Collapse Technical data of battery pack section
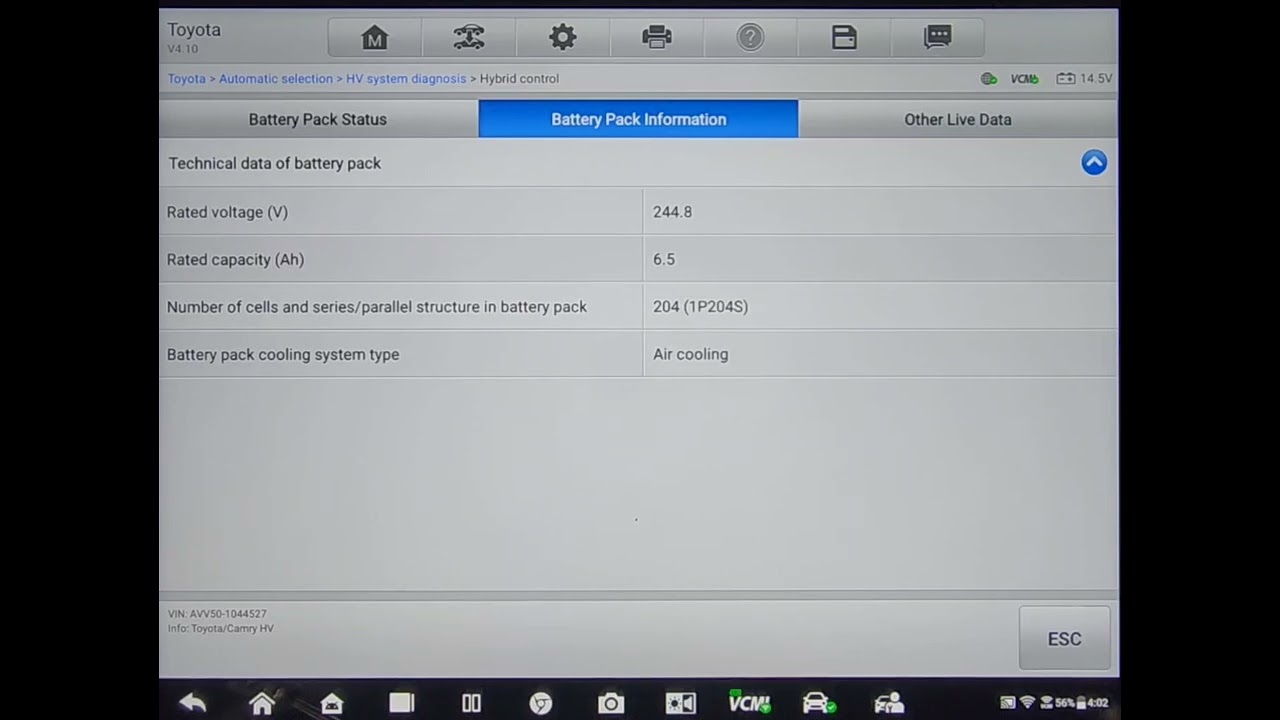The height and width of the screenshot is (720, 1280). click(x=1094, y=162)
